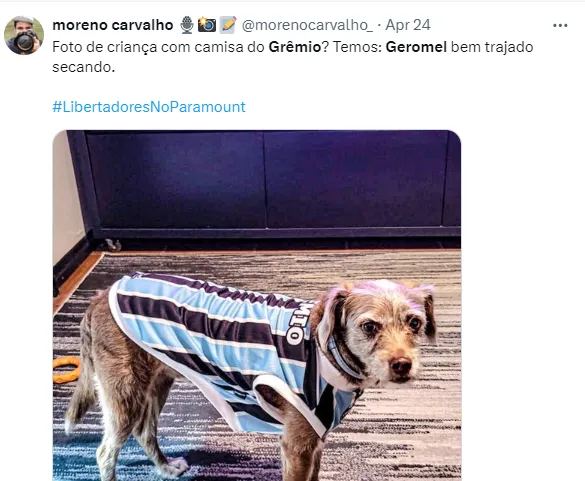Open the display name moreno carvalho
Screen dimensions: 585x481
[113, 25]
